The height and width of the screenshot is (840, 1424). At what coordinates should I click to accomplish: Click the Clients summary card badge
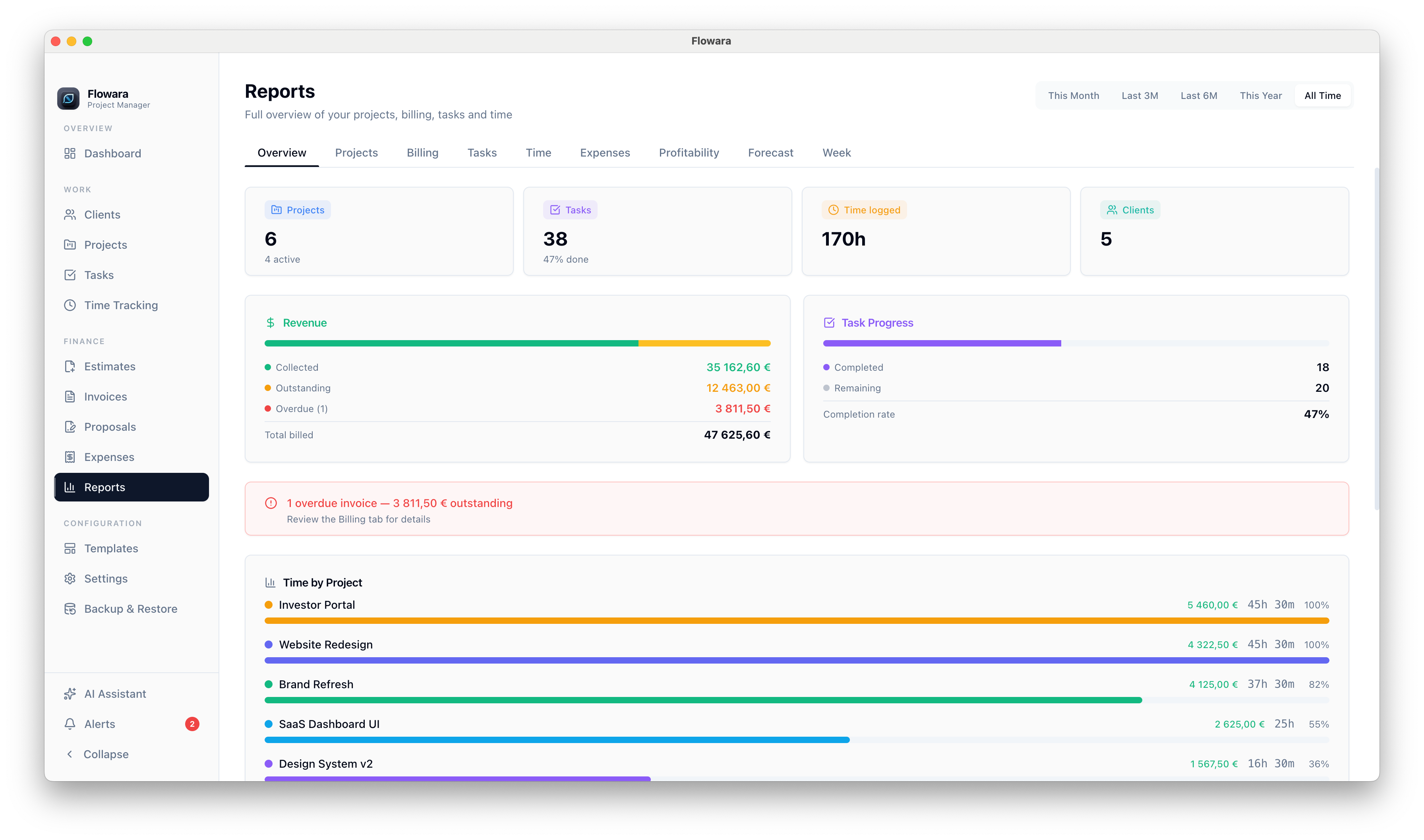point(1130,210)
